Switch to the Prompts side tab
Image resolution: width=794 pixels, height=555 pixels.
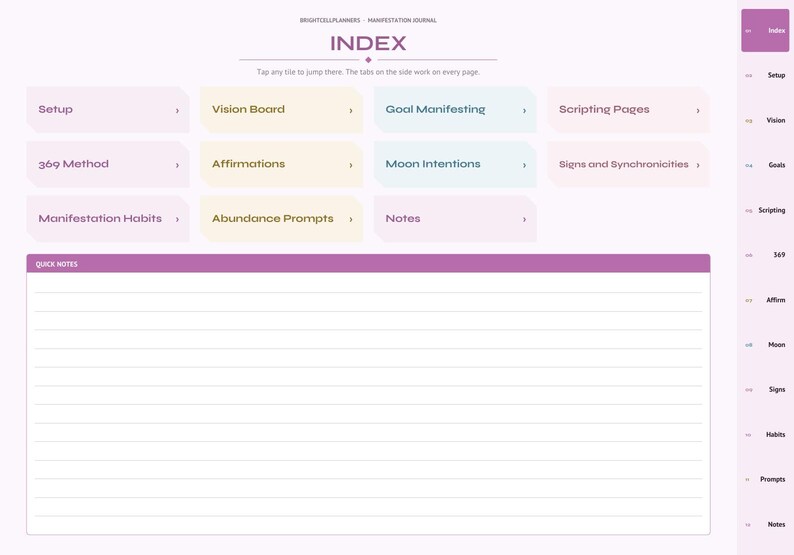(765, 479)
